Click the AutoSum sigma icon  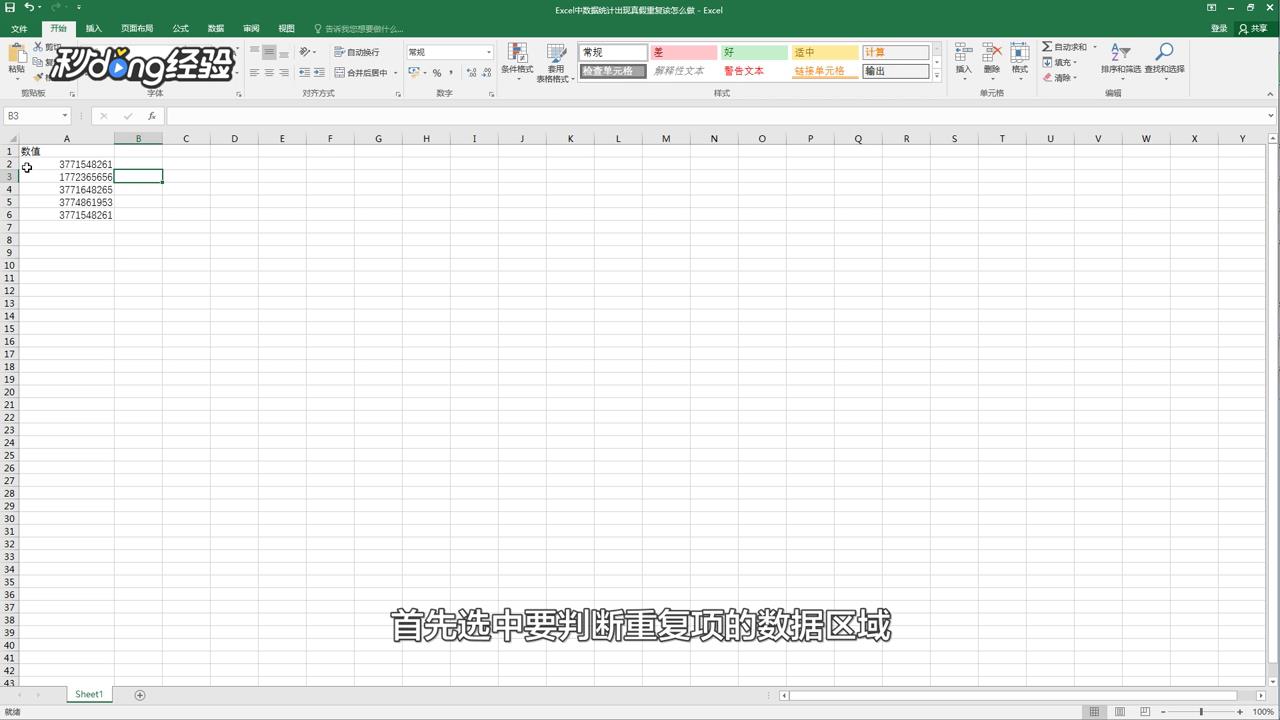click(1047, 47)
